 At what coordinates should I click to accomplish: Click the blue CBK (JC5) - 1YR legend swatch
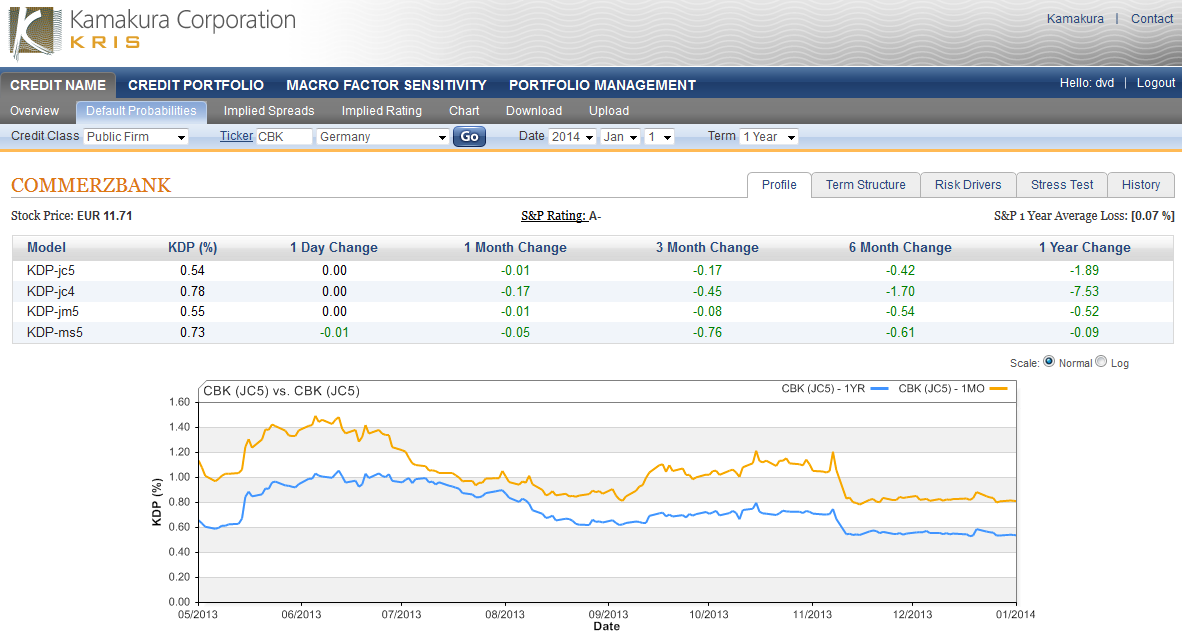[879, 389]
